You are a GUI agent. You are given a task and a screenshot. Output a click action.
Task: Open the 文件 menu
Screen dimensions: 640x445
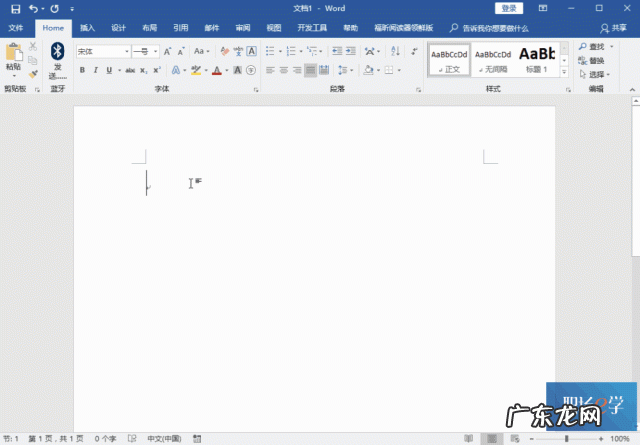click(16, 28)
